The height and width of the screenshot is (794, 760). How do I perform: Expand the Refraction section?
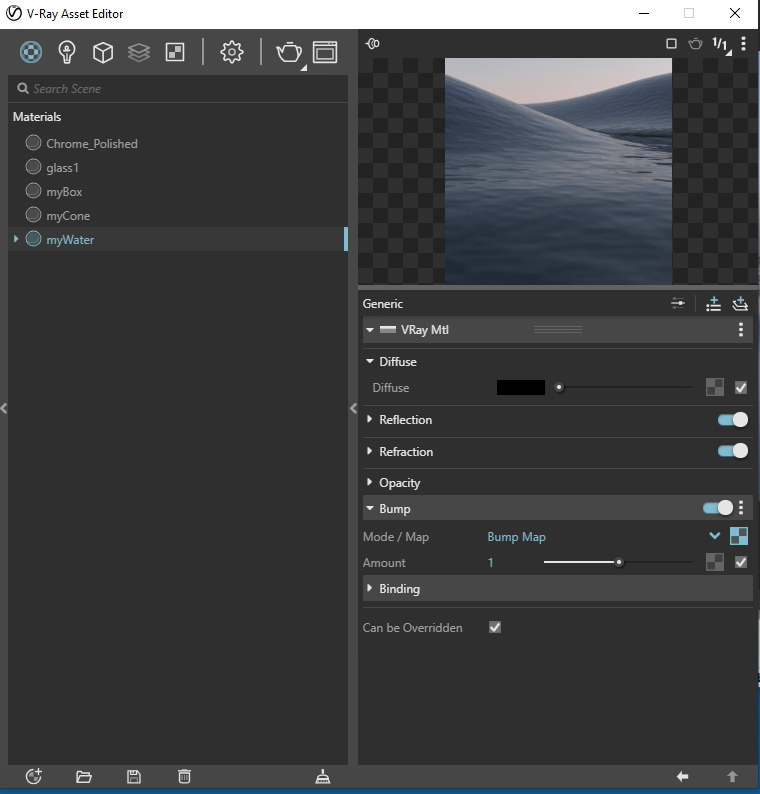pyautogui.click(x=370, y=451)
